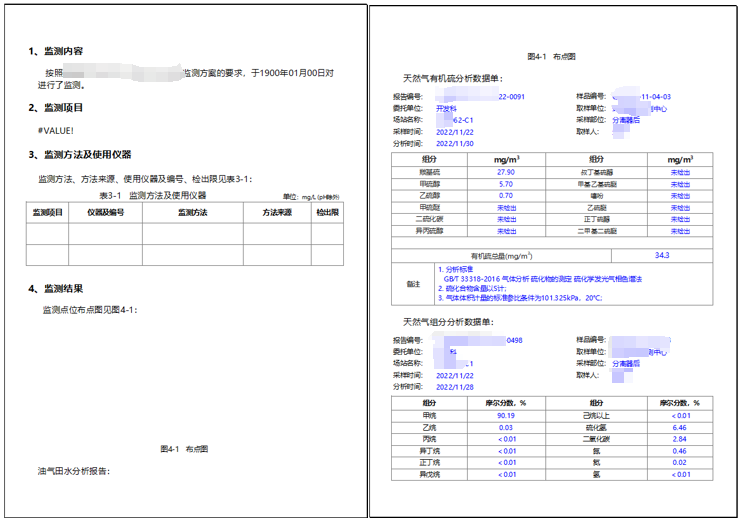The image size is (741, 521).
Task: Select the methane mole fraction 90.19
Action: click(505, 415)
